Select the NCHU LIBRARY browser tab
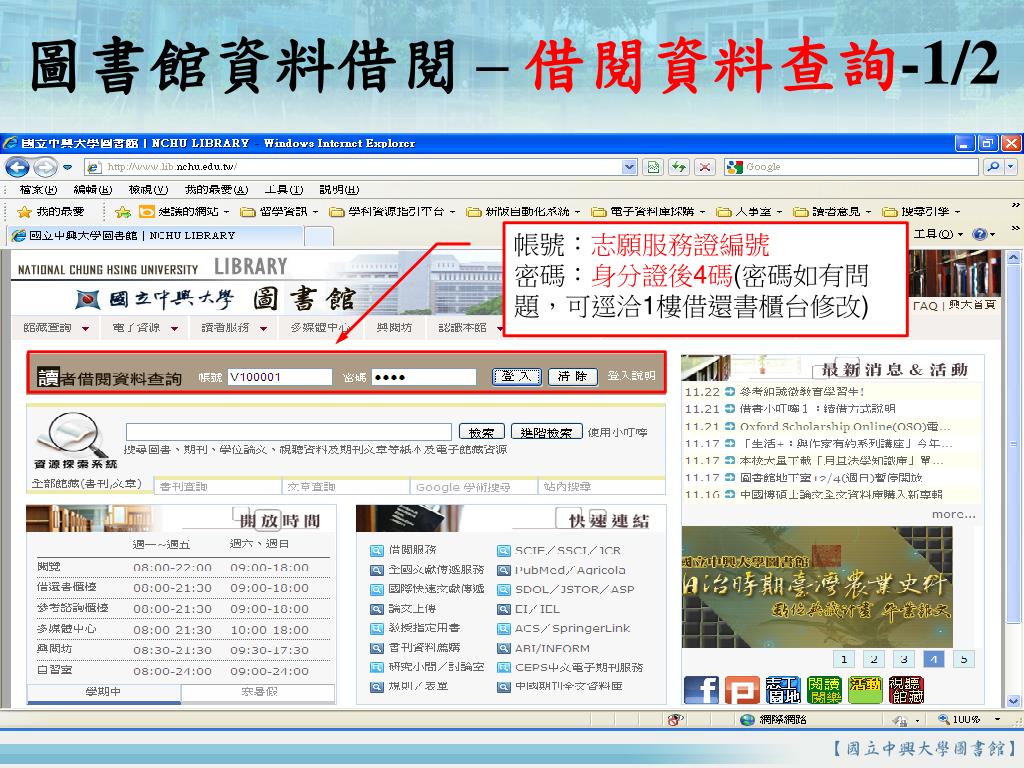1024x768 pixels. pyautogui.click(x=155, y=236)
